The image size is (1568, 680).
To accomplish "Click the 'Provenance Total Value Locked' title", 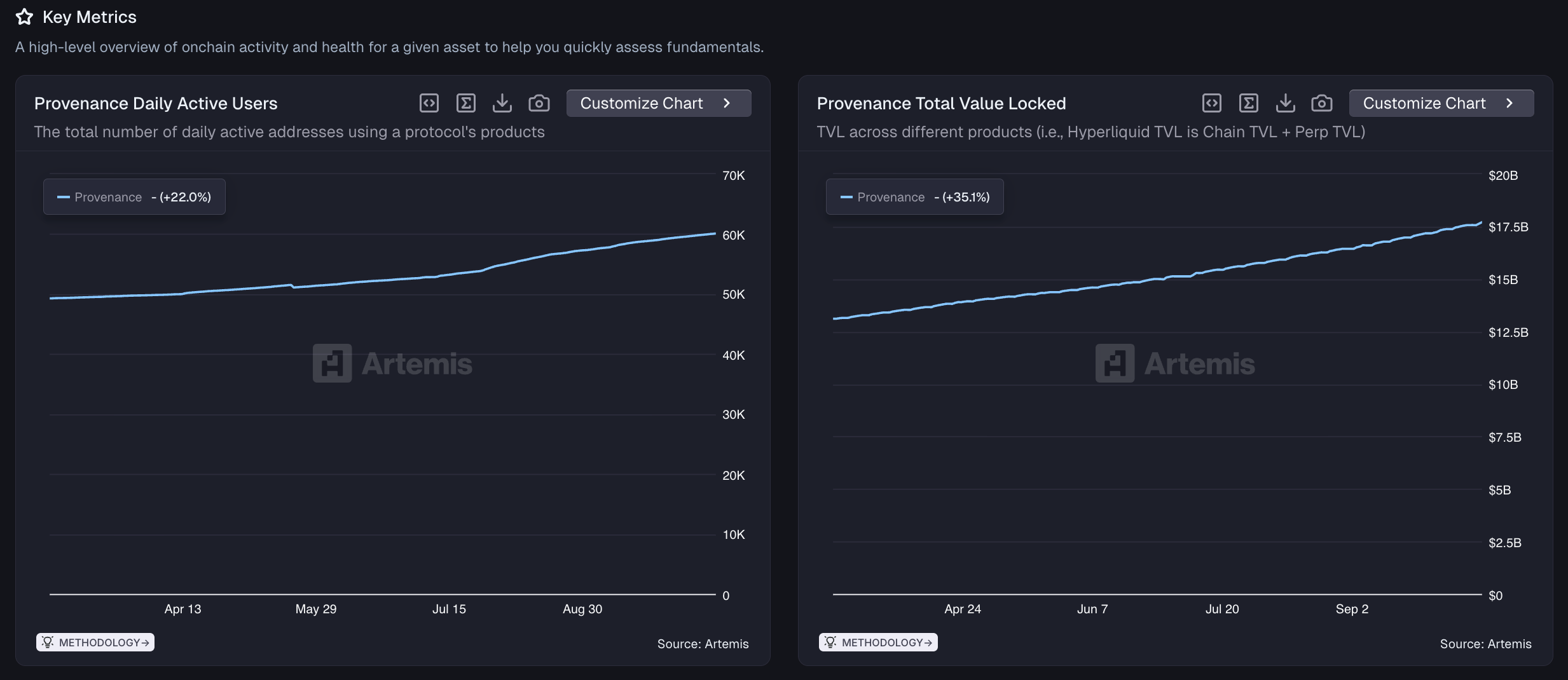I will 941,104.
